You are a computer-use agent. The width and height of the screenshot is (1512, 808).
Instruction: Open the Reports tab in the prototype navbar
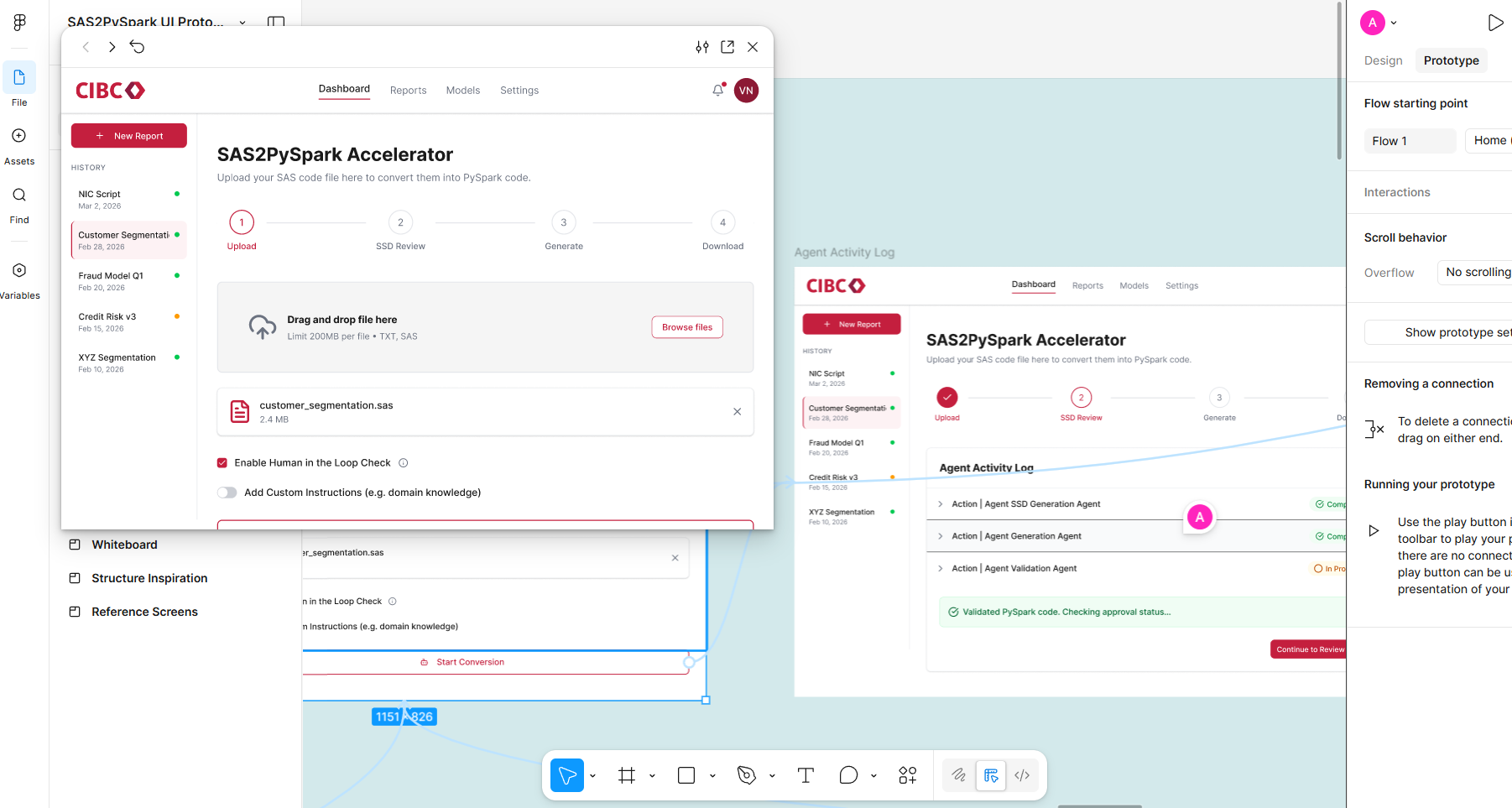click(408, 90)
